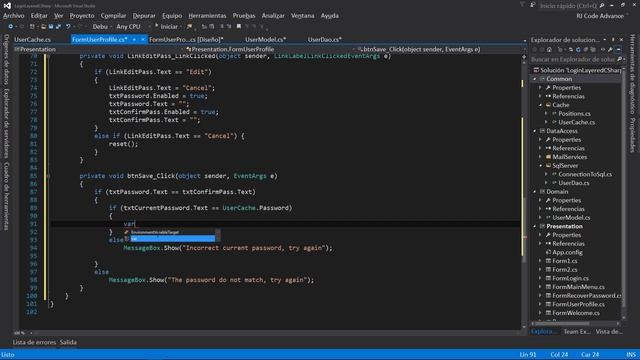
Task: Open the Herramientas menu
Action: 207,16
